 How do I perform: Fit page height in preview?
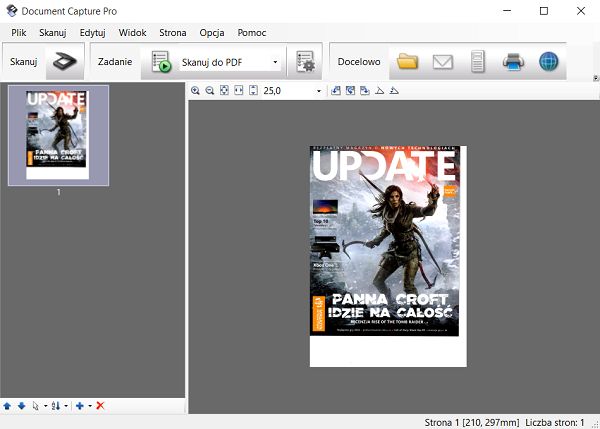click(253, 90)
